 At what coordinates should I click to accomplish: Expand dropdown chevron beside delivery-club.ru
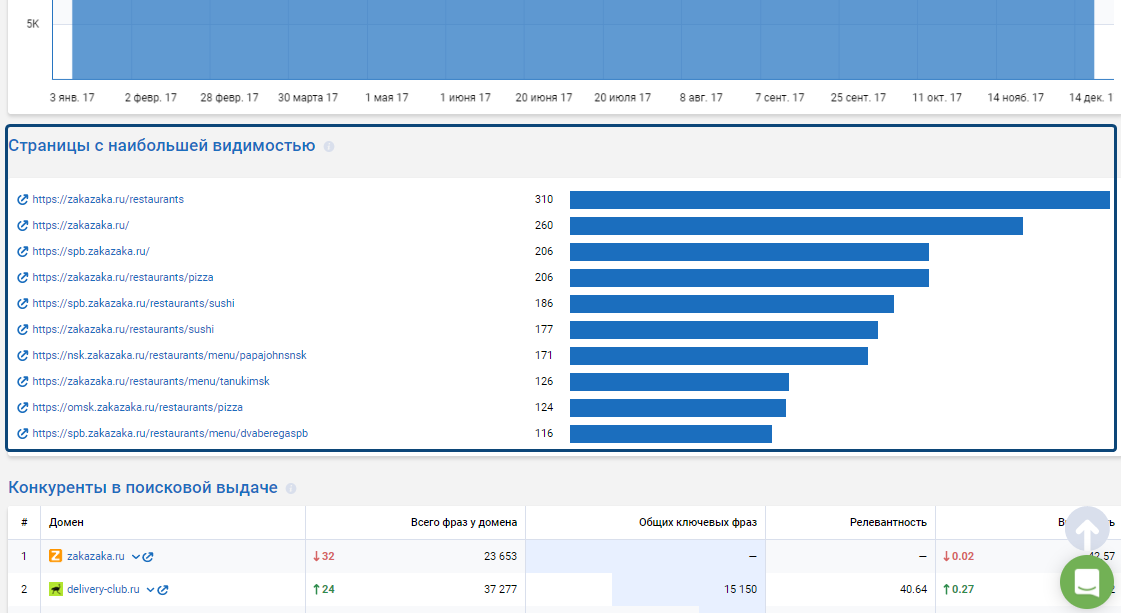click(150, 590)
